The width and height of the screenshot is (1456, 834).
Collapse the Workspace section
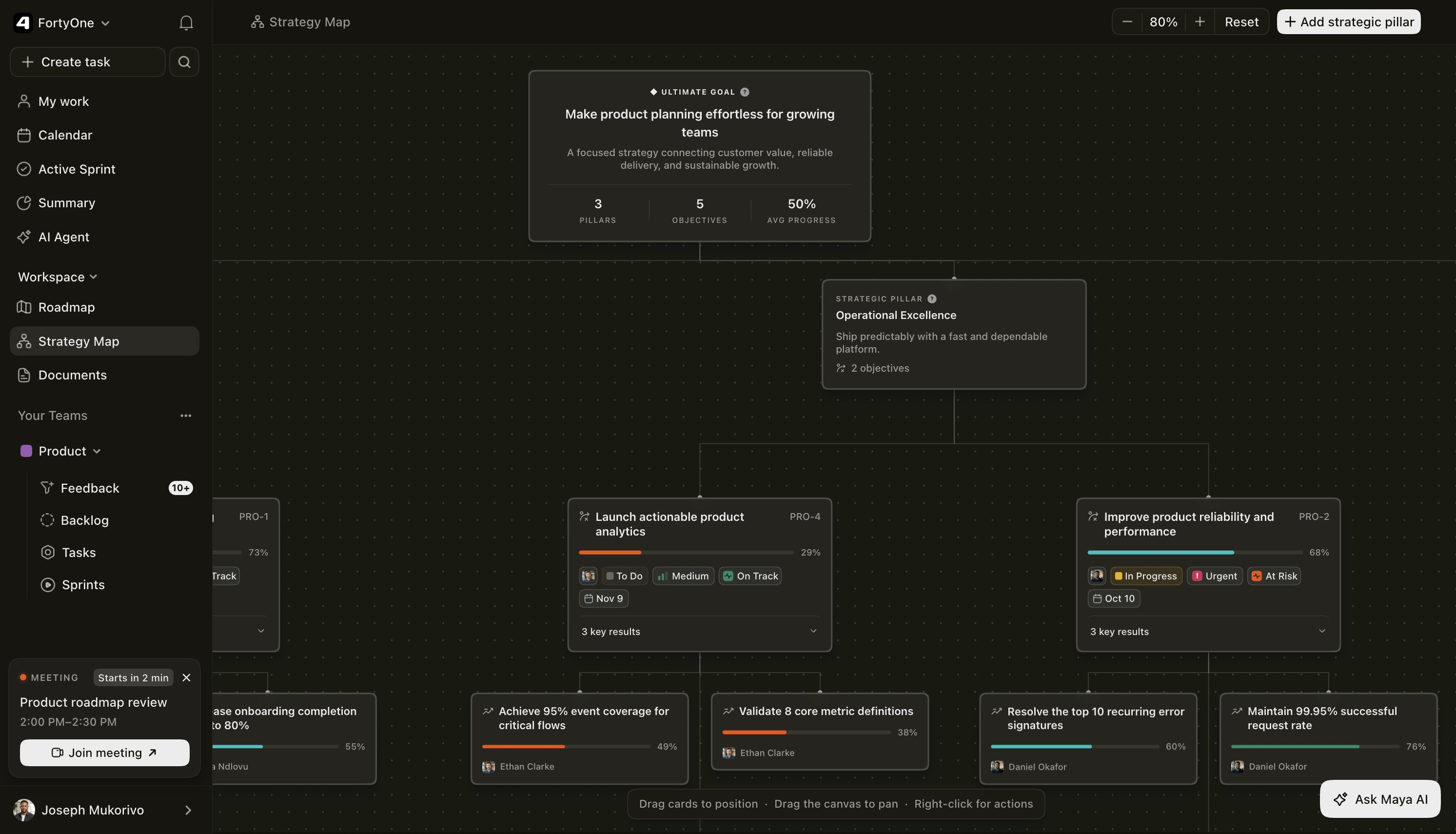pos(57,277)
